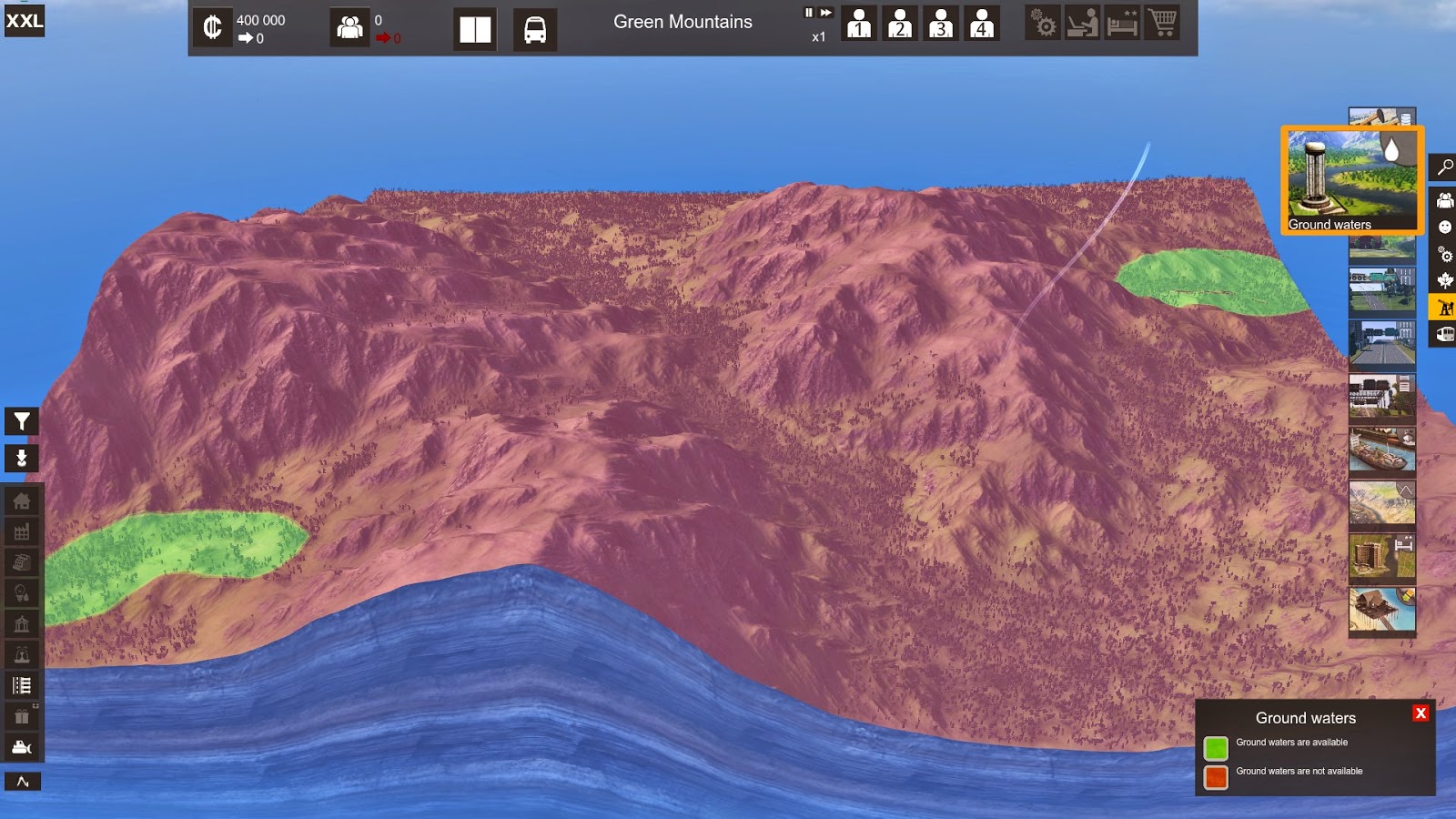Screen dimensions: 1456x819
Task: Select the commerce cash register tool
Action: [x=22, y=562]
